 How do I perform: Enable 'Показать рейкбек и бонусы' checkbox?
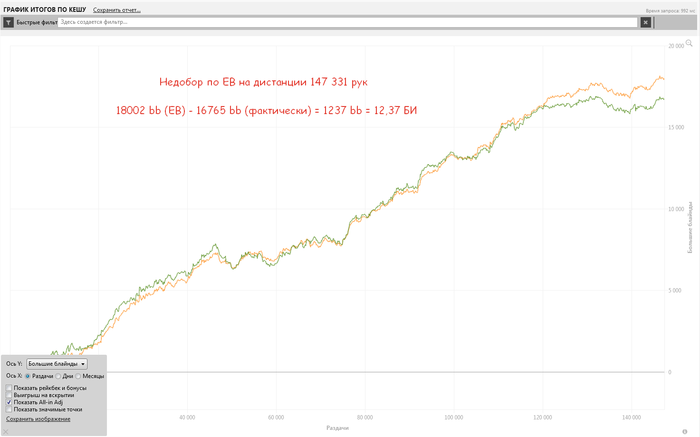pyautogui.click(x=9, y=388)
